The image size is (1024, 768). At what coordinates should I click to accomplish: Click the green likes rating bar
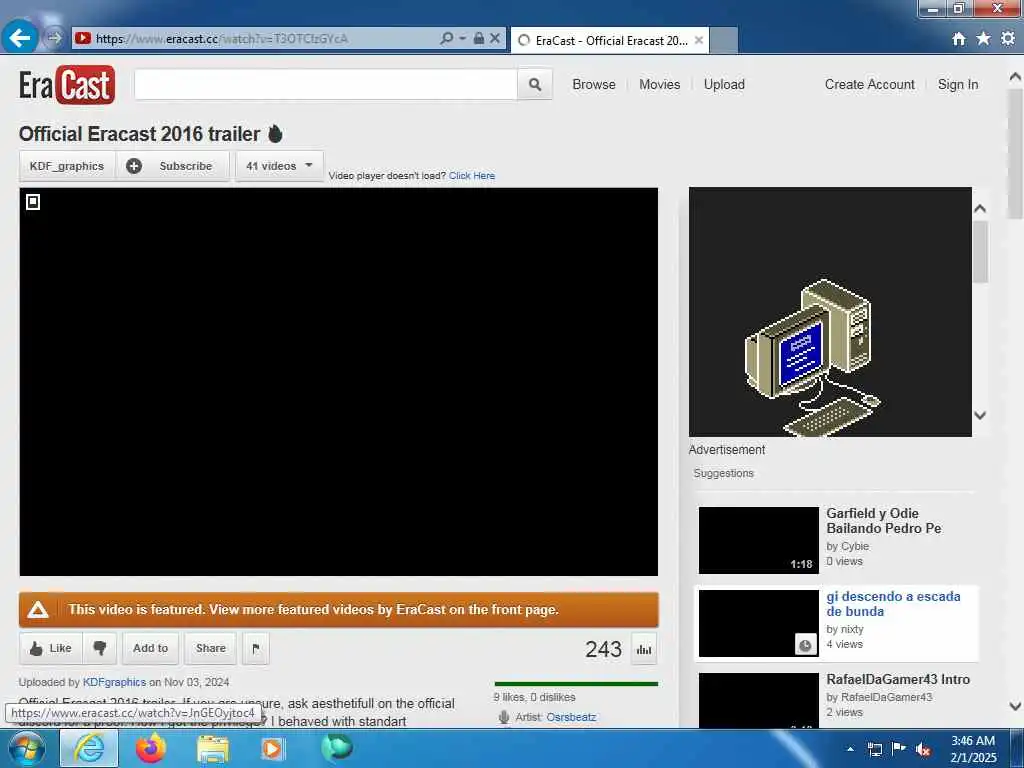(x=576, y=684)
